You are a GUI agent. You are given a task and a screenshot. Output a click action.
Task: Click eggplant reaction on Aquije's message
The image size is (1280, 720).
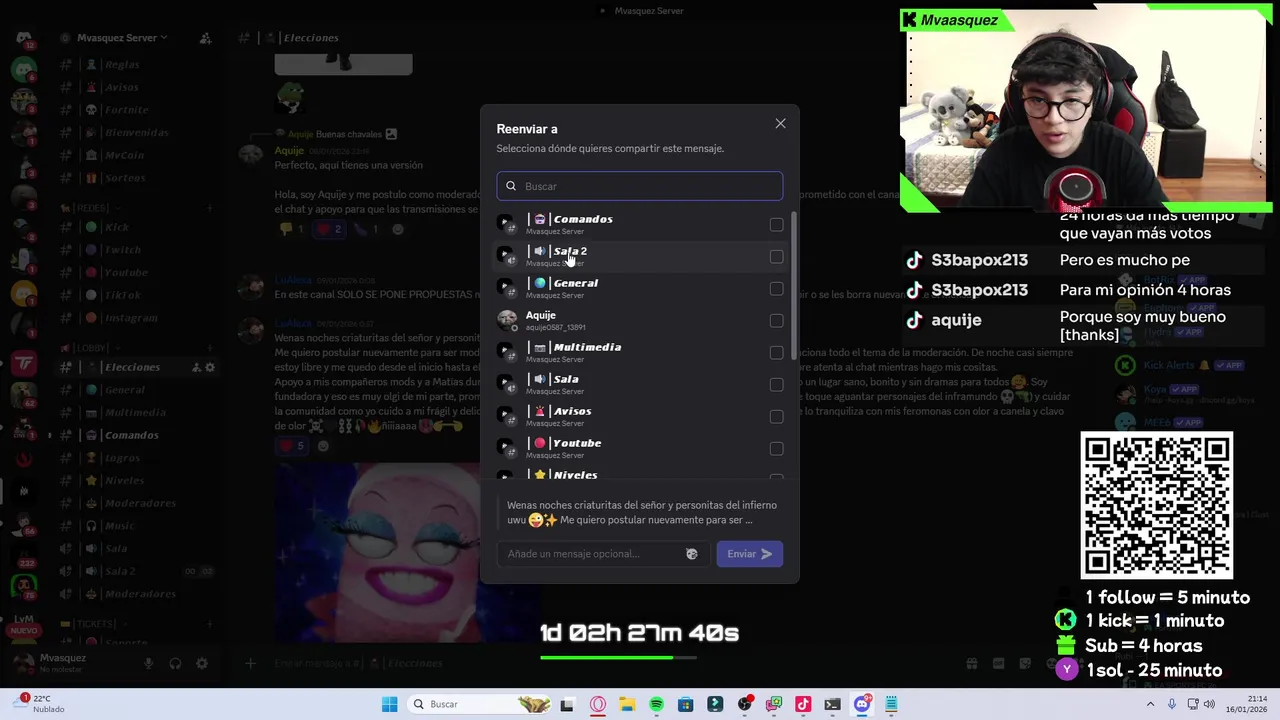pyautogui.click(x=366, y=229)
